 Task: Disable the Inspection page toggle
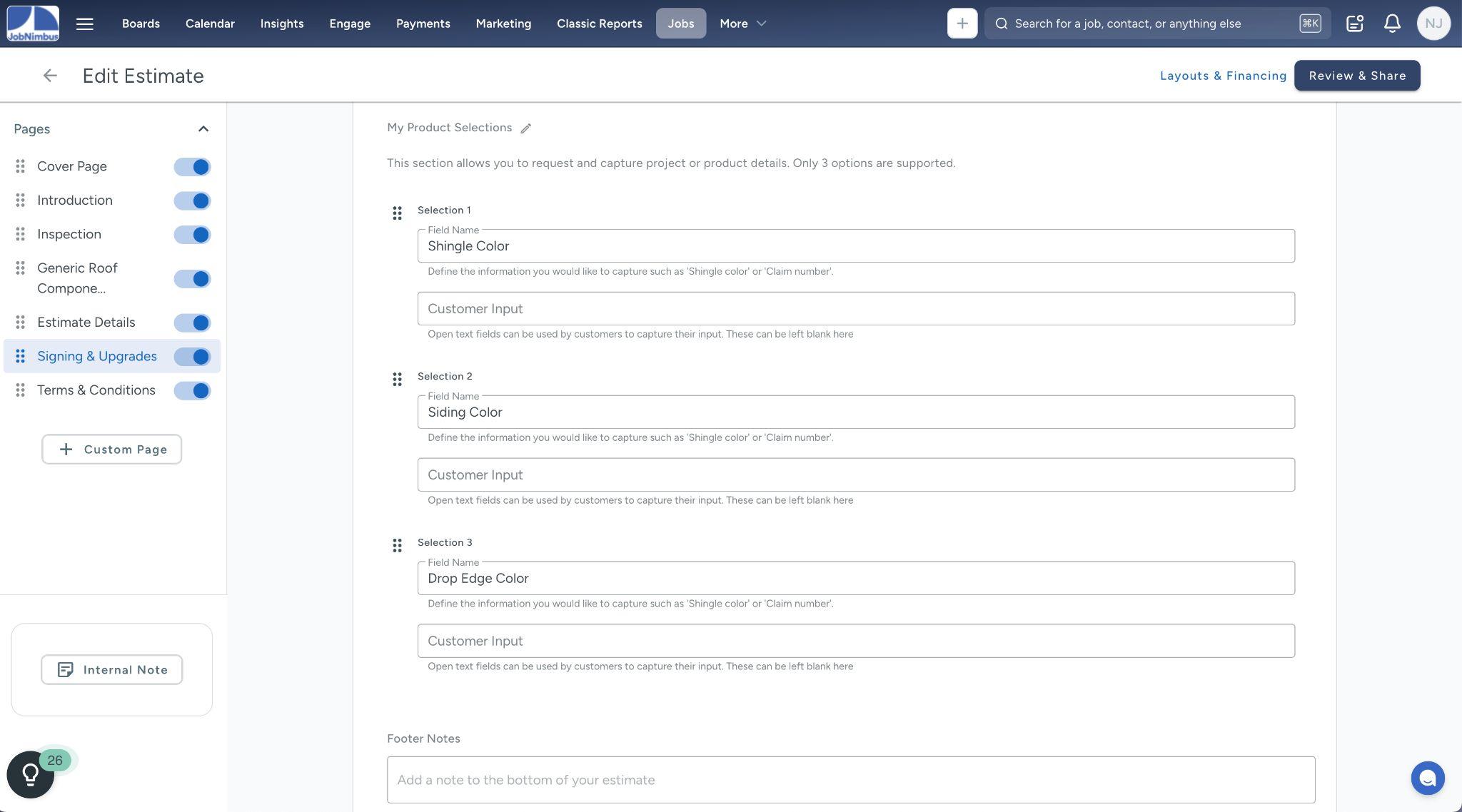pos(192,235)
